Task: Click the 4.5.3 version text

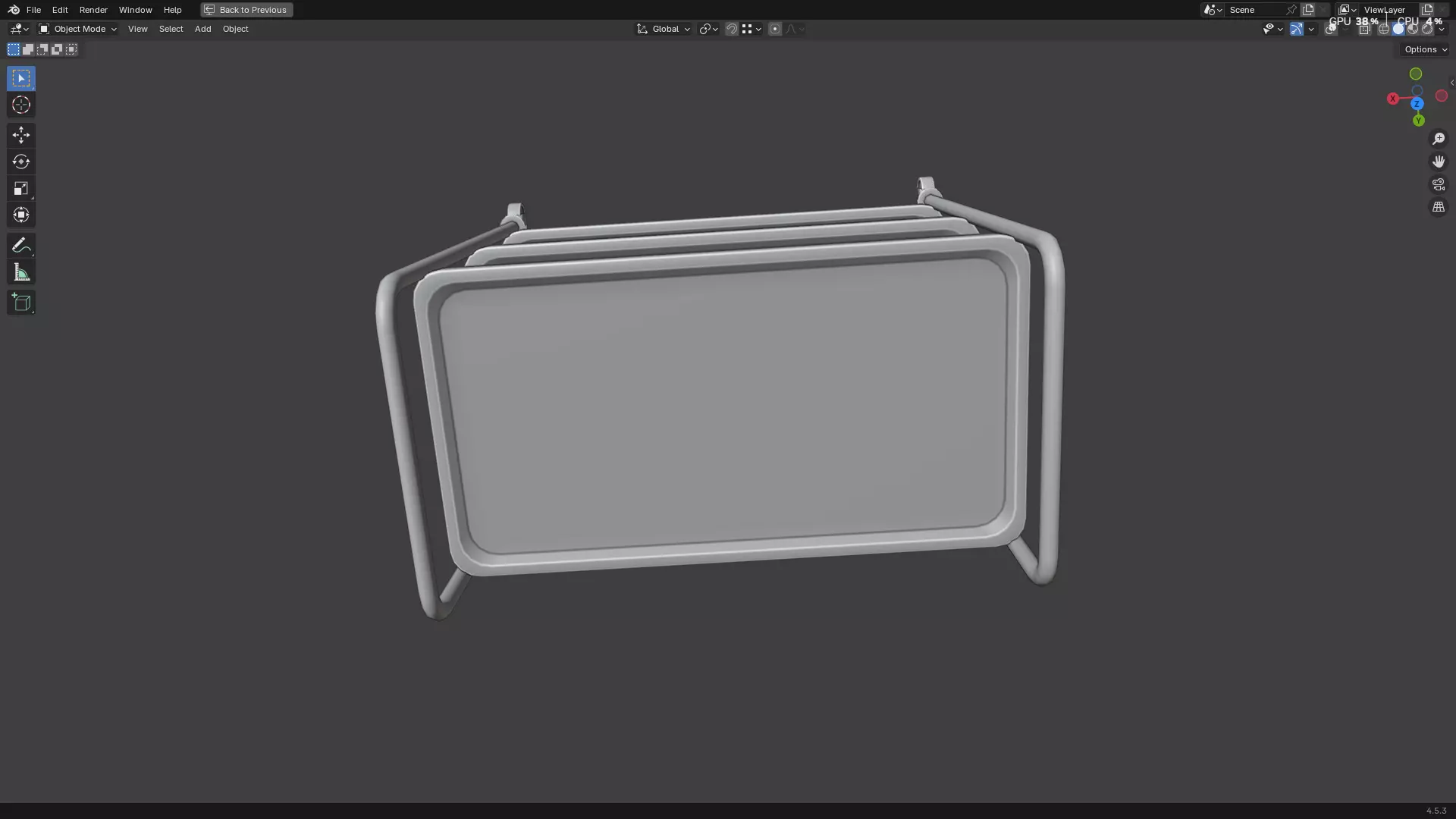Action: [1436, 811]
